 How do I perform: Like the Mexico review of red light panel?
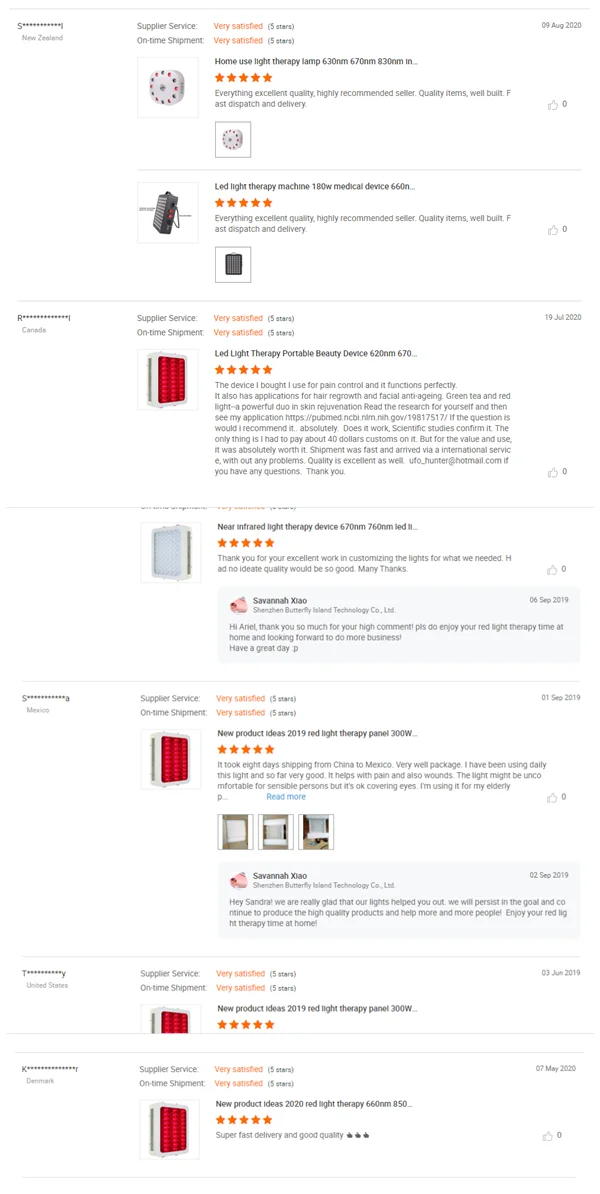[553, 797]
